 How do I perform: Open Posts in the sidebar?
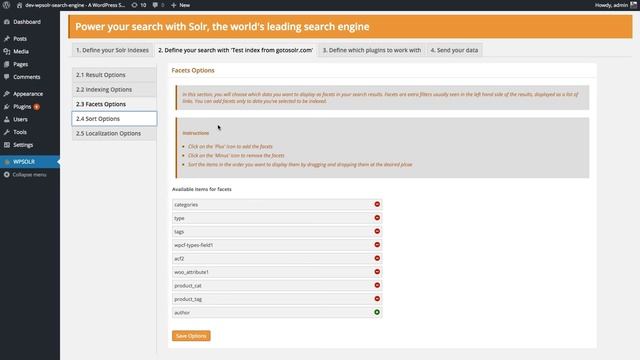20,38
